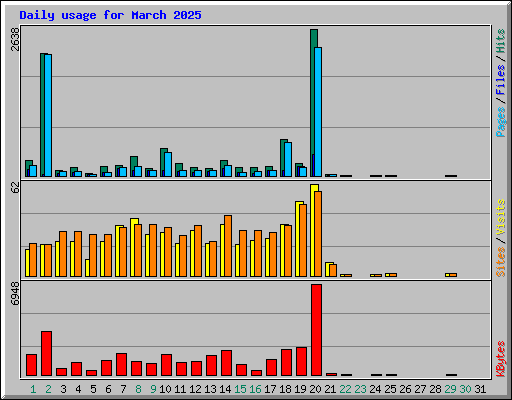
Task: Click the day 23 axis label
Action: [x=360, y=389]
